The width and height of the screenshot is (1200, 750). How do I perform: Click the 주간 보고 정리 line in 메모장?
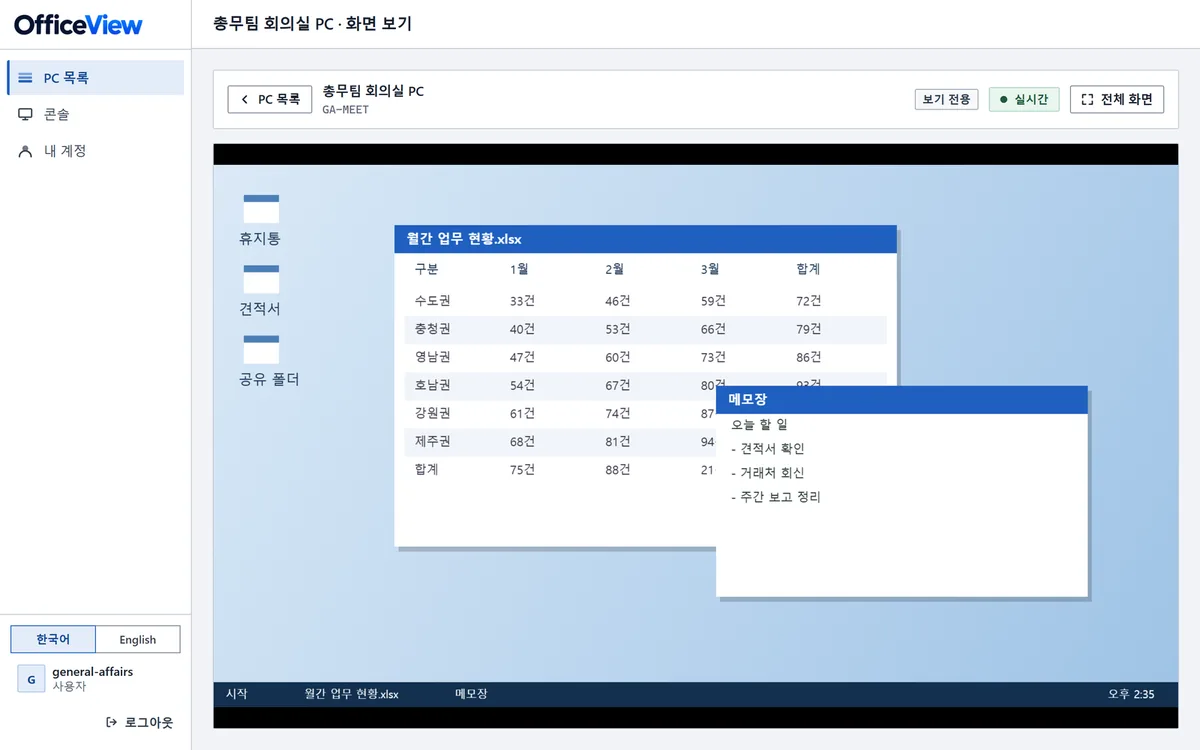(x=776, y=497)
